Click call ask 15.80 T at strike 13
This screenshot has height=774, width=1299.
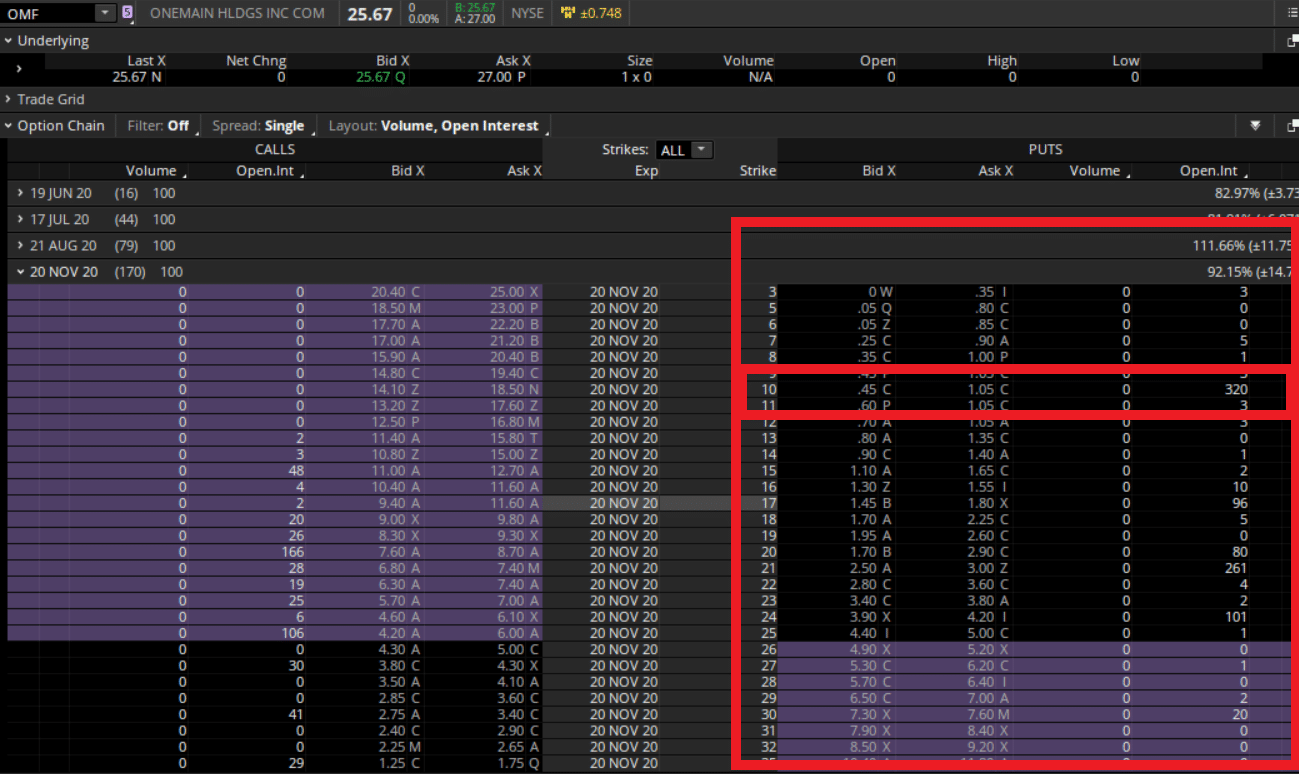(x=516, y=438)
